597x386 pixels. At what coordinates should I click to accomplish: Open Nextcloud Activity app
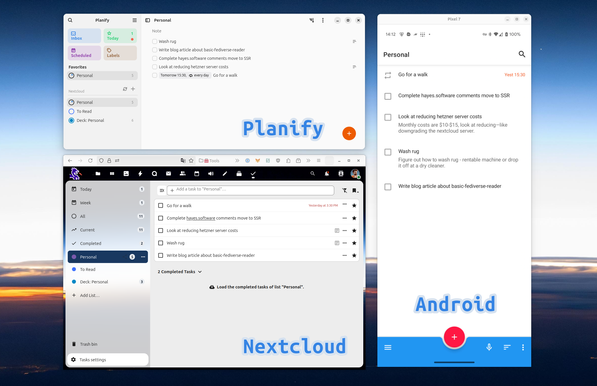tap(140, 174)
